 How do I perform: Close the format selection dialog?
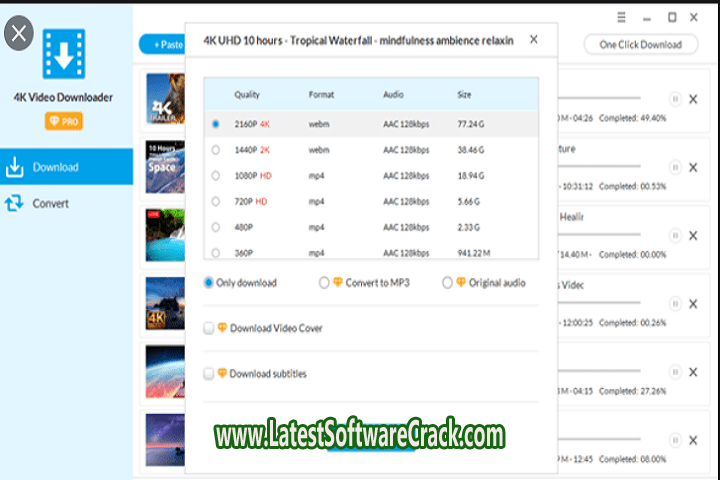pos(533,40)
